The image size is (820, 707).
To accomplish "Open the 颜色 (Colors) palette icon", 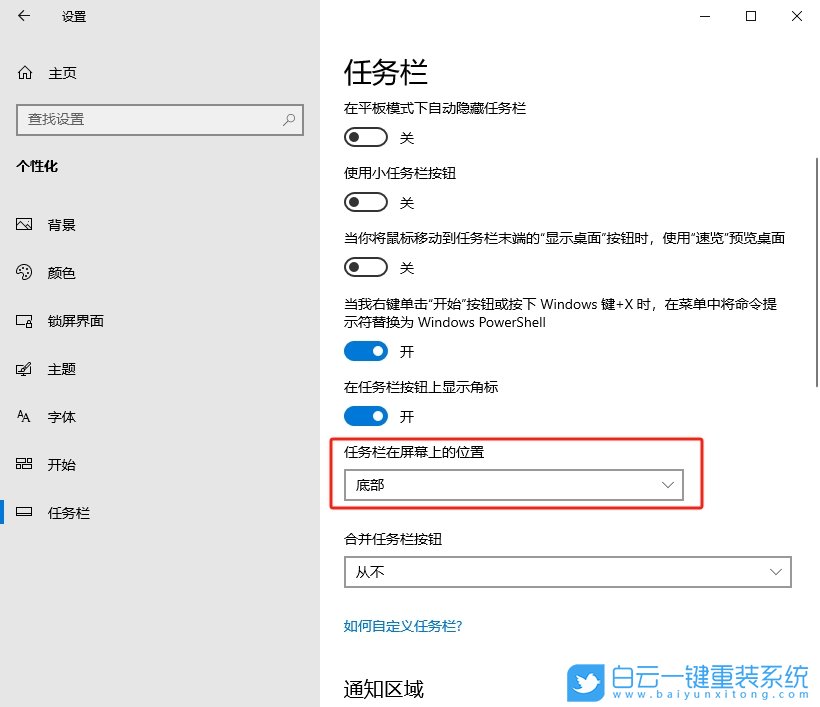I will click(x=25, y=272).
